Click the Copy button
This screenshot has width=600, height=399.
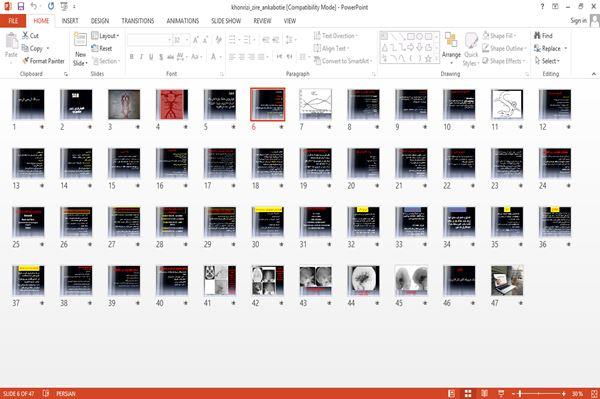click(x=33, y=48)
